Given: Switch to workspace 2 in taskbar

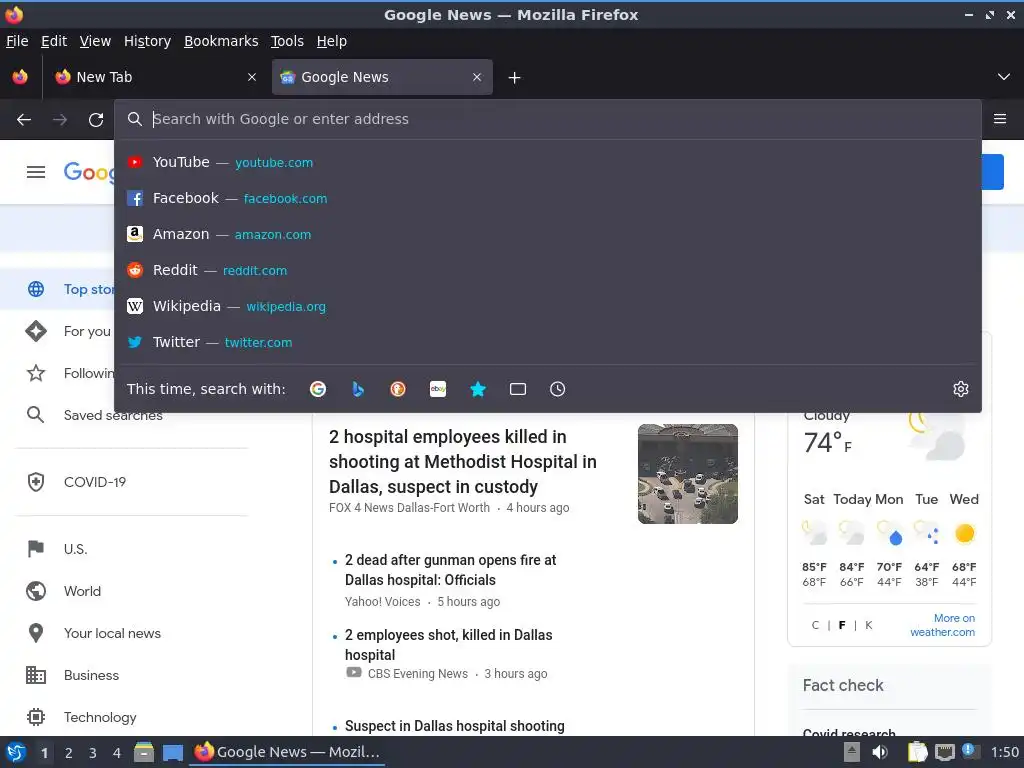Looking at the screenshot, I should pos(69,753).
